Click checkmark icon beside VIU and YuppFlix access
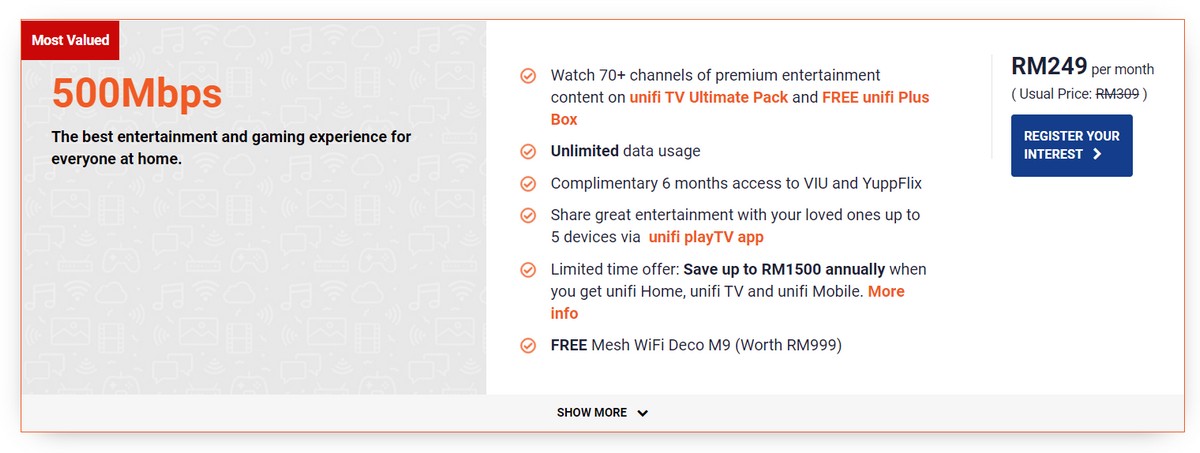The width and height of the screenshot is (1200, 453). pyautogui.click(x=528, y=184)
